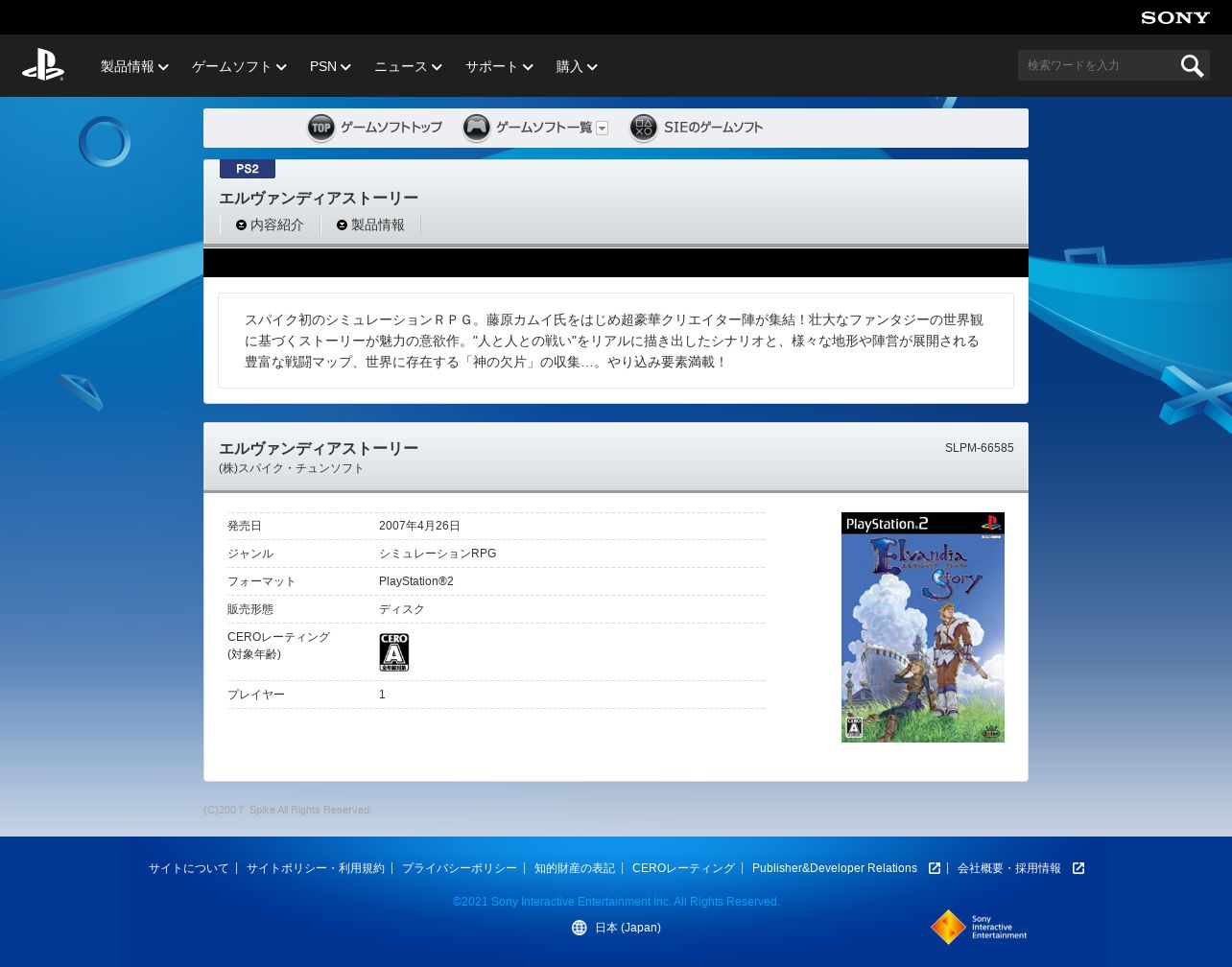This screenshot has width=1232, height=967.
Task: Click the PS2 platform badge
Action: [x=248, y=169]
